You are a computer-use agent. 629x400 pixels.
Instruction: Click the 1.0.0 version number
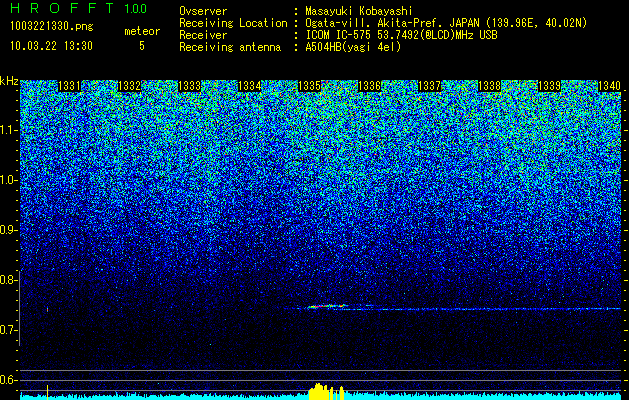click(135, 8)
